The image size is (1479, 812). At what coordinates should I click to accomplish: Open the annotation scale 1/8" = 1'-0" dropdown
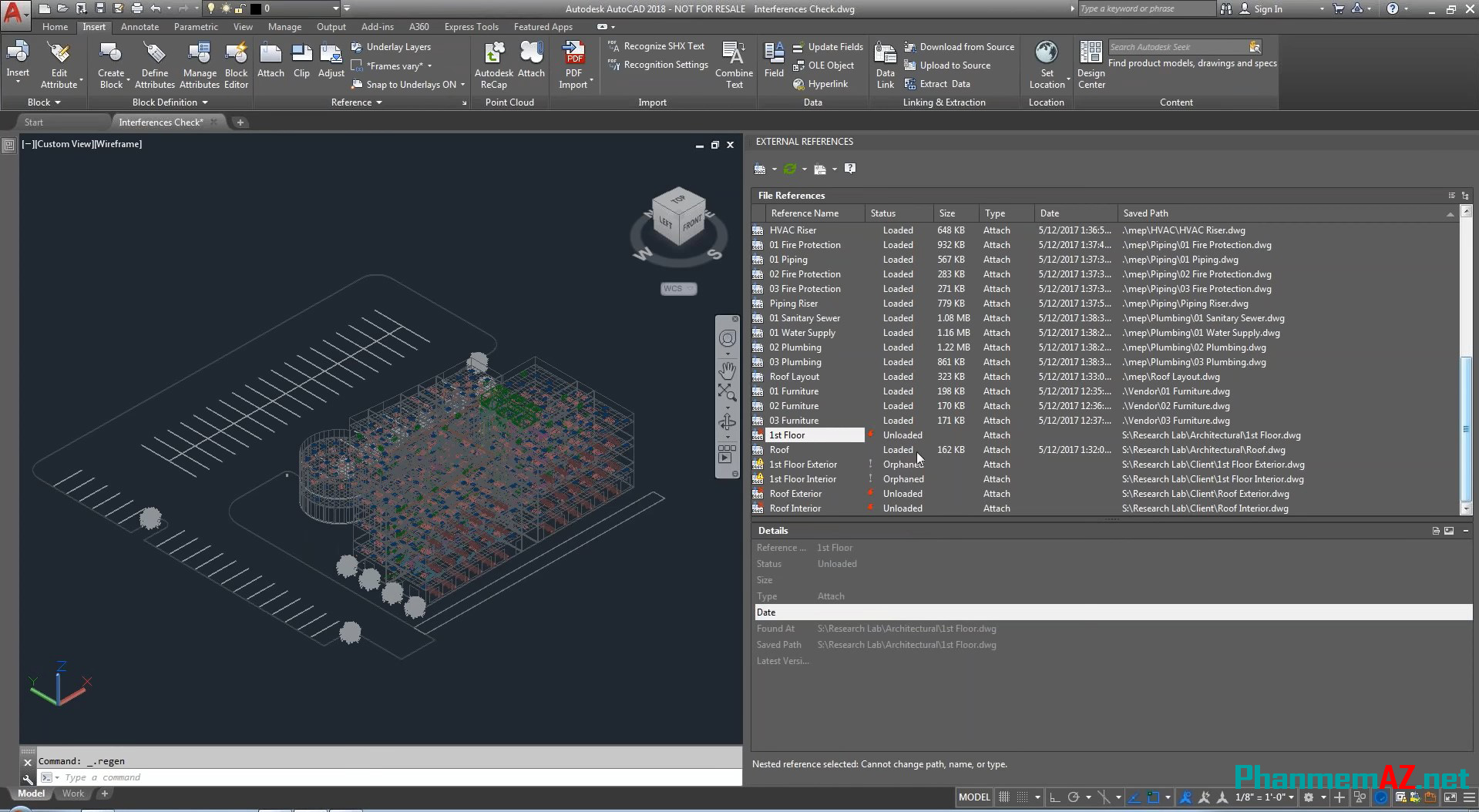pyautogui.click(x=1264, y=797)
